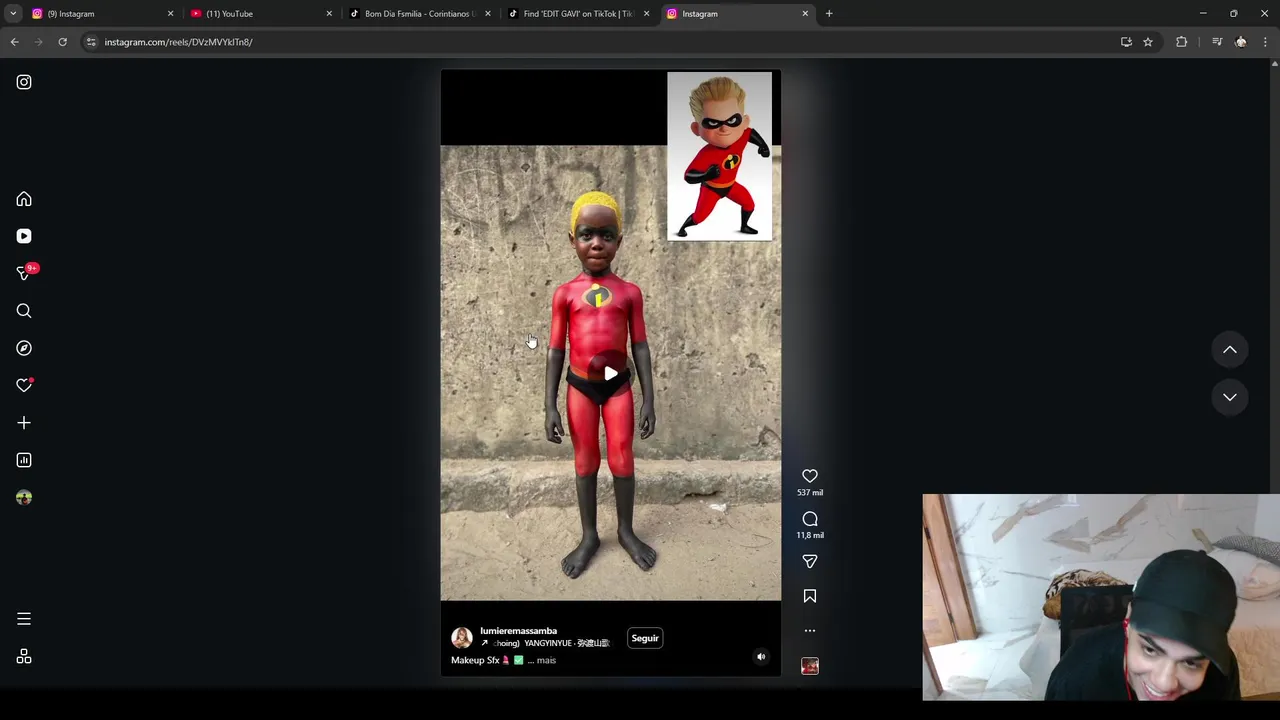1280x720 pixels.
Task: Toggle the reel's sound with the speaker icon
Action: pos(761,657)
